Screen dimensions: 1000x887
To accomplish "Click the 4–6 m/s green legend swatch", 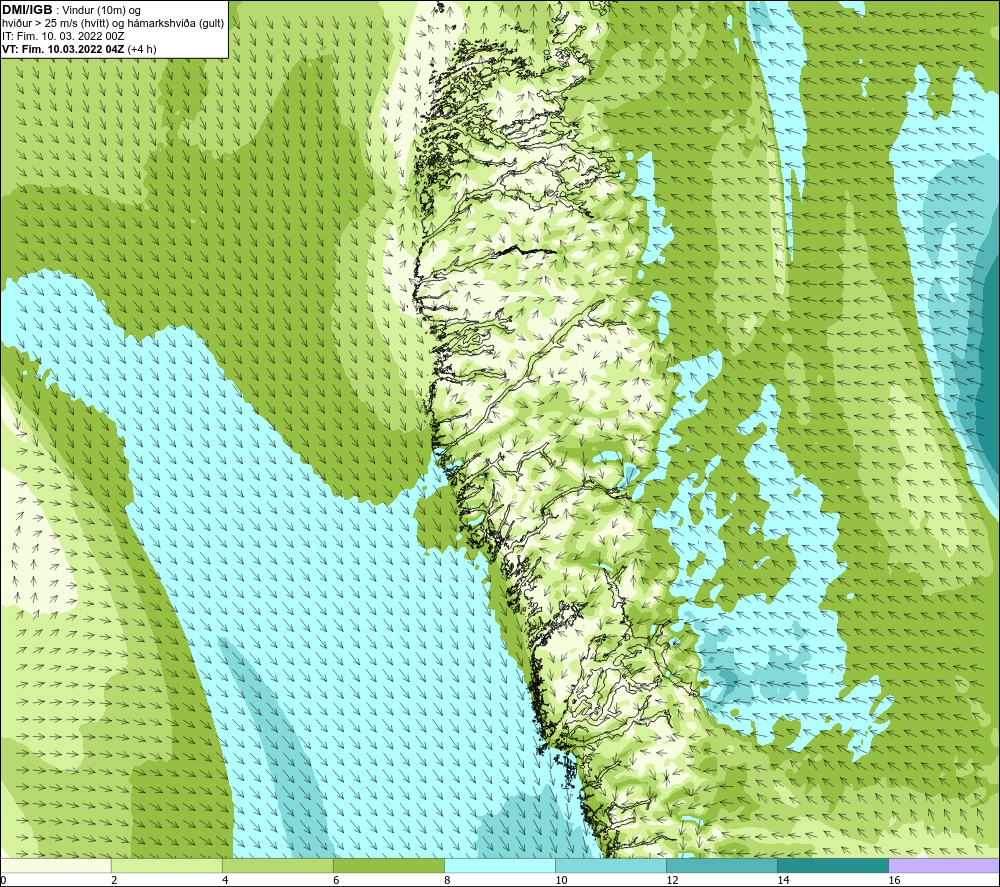I will tap(278, 865).
